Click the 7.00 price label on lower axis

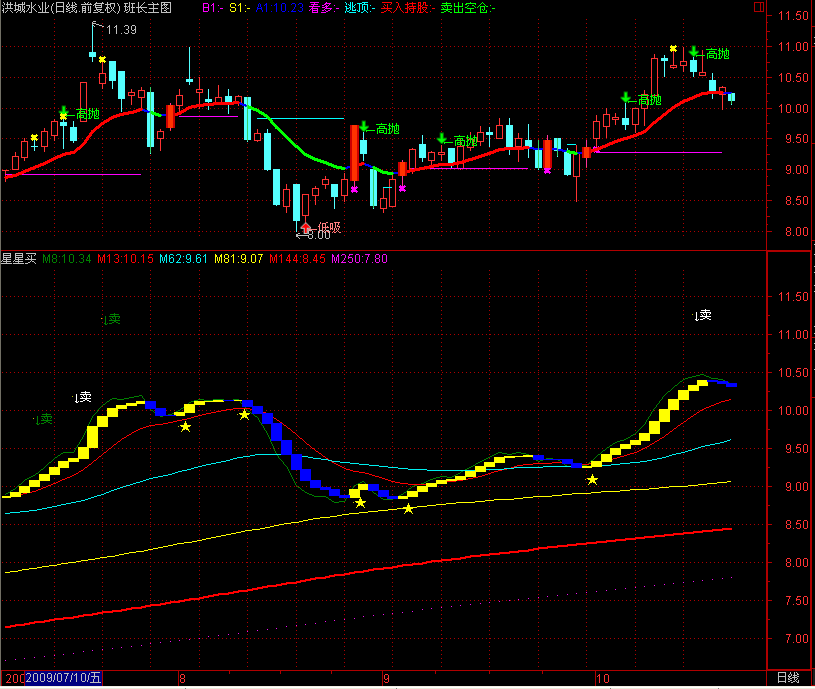(797, 638)
